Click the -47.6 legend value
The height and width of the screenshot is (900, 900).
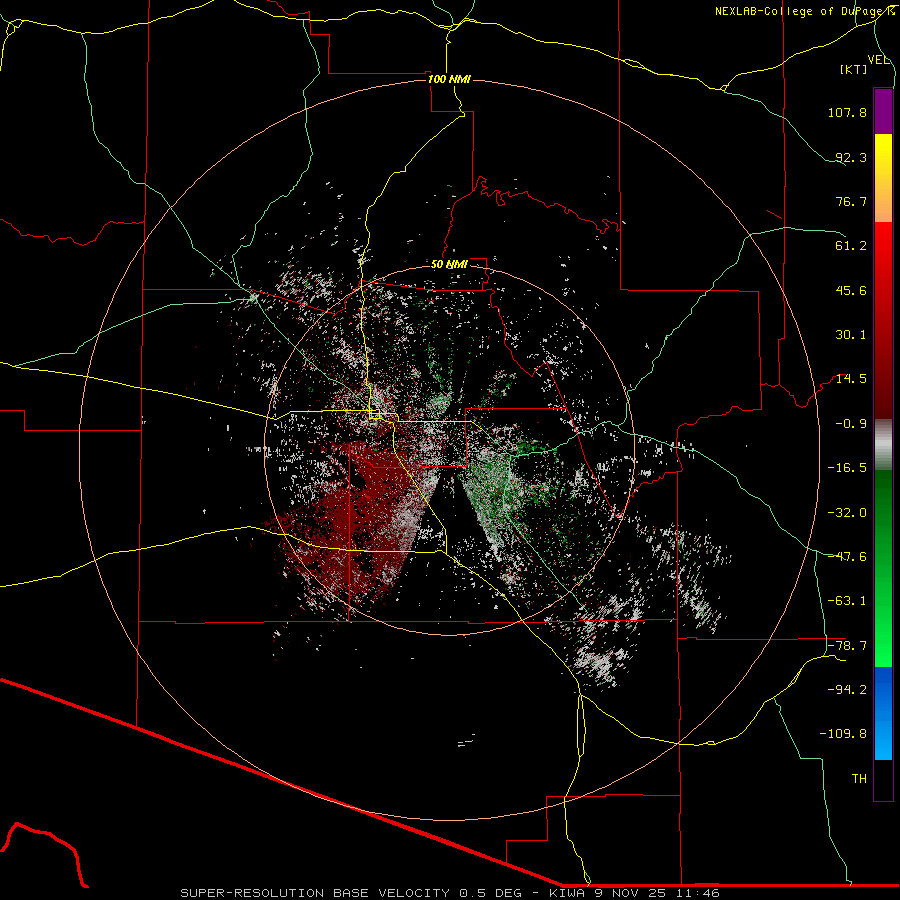click(847, 557)
